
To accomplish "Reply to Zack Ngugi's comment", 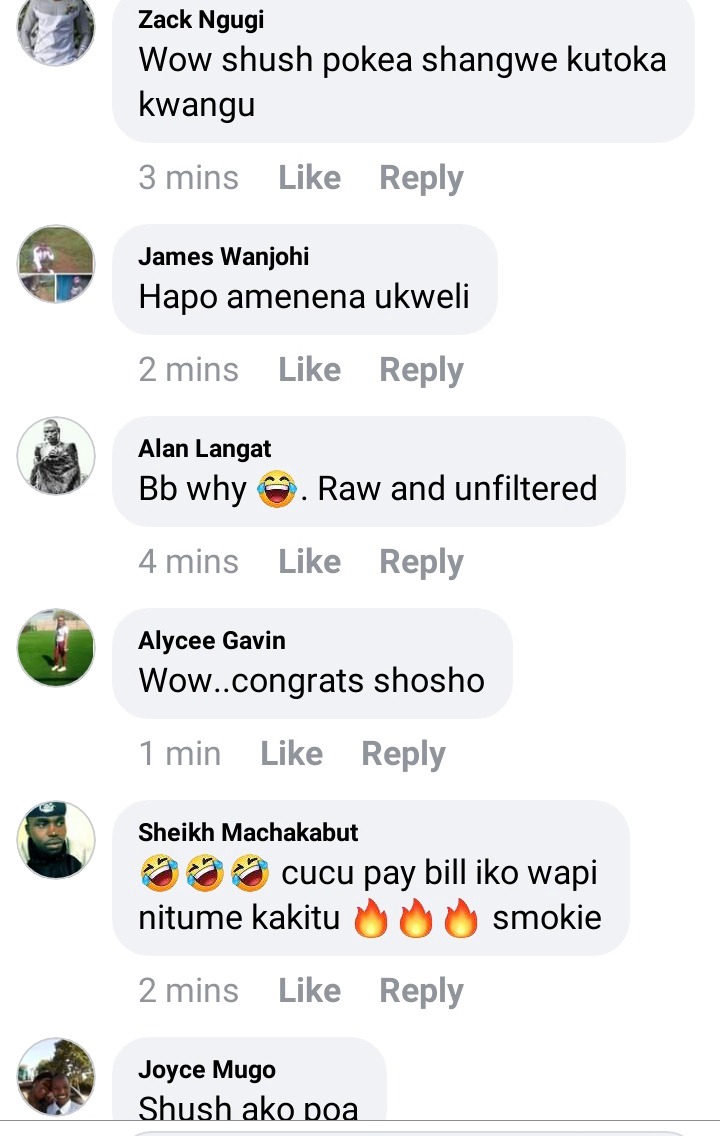I will 421,178.
